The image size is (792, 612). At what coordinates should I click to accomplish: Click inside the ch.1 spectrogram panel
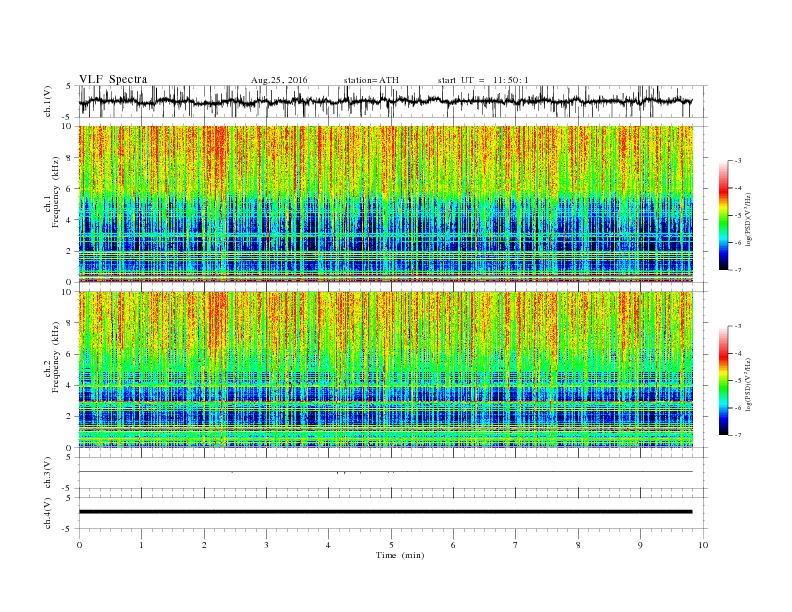click(x=385, y=204)
